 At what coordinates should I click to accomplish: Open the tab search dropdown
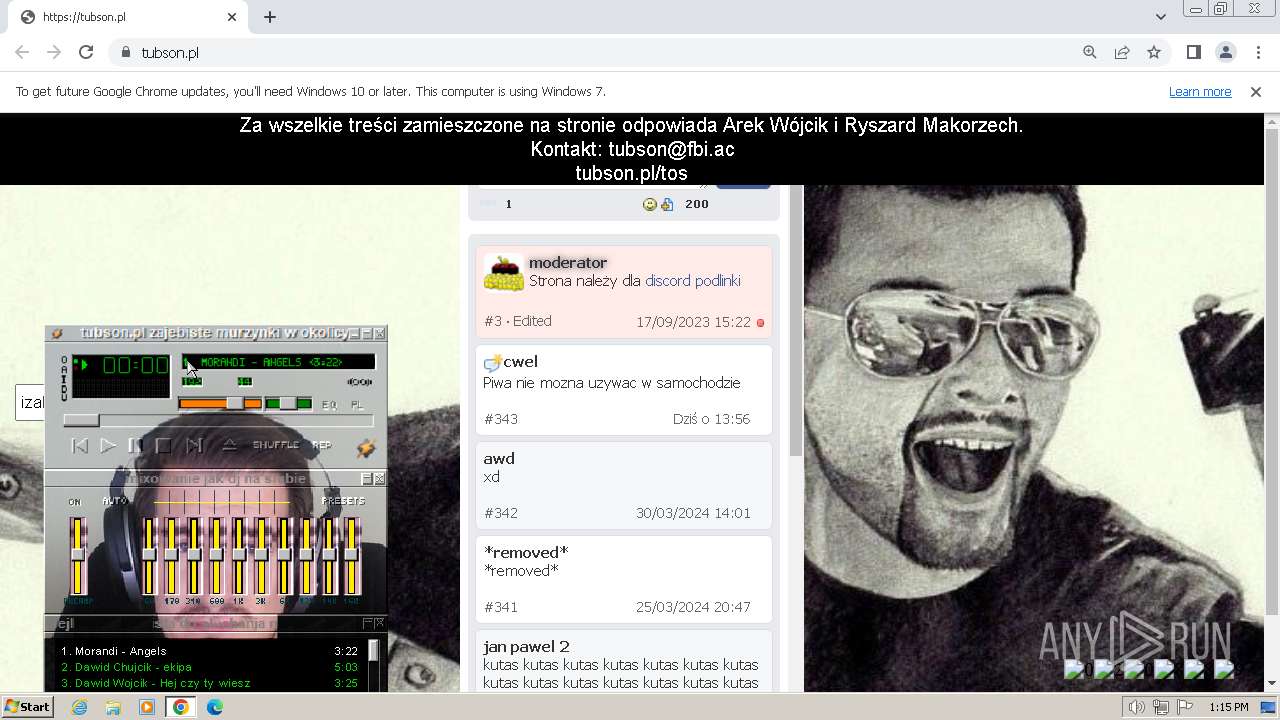pos(1160,17)
